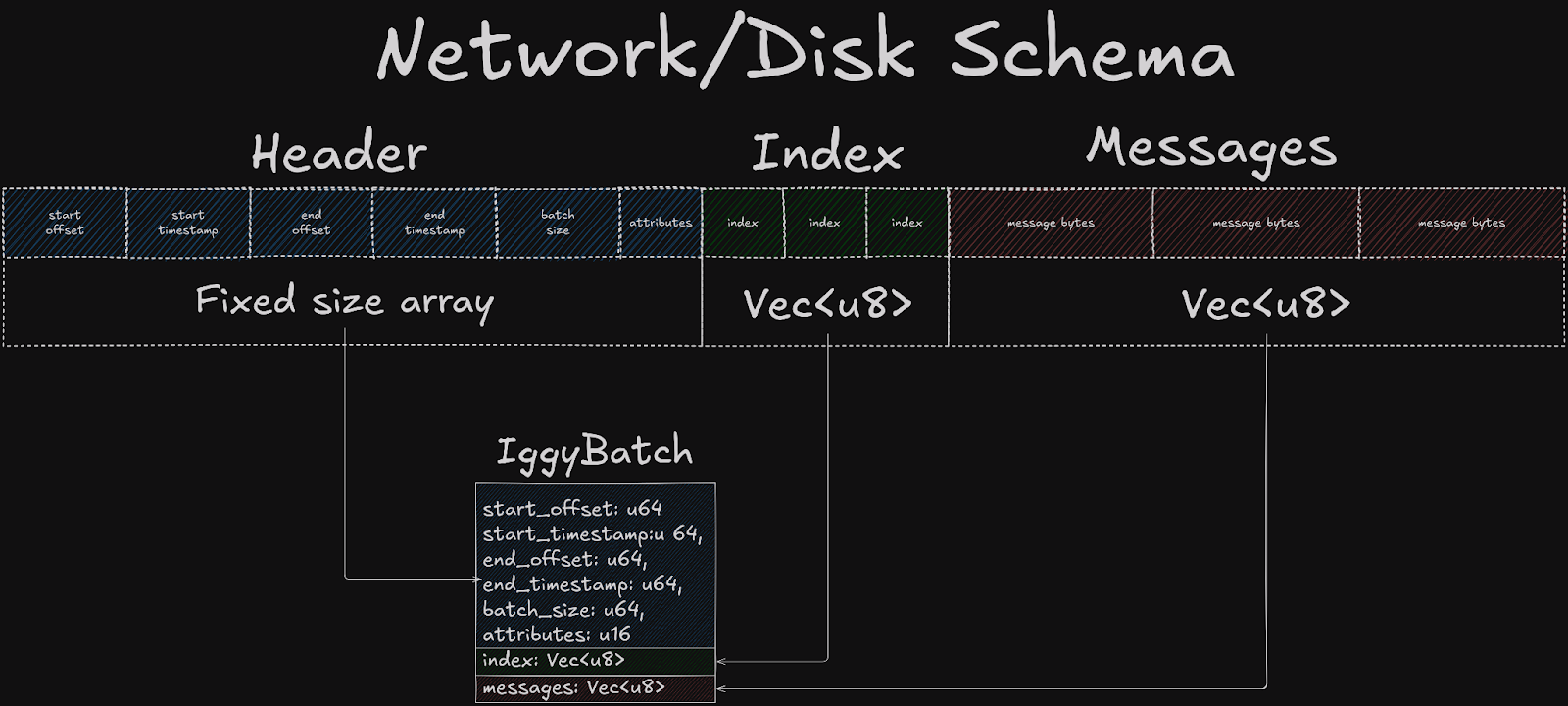
Task: Select the Vec<u8> label under Index
Action: coord(828,304)
